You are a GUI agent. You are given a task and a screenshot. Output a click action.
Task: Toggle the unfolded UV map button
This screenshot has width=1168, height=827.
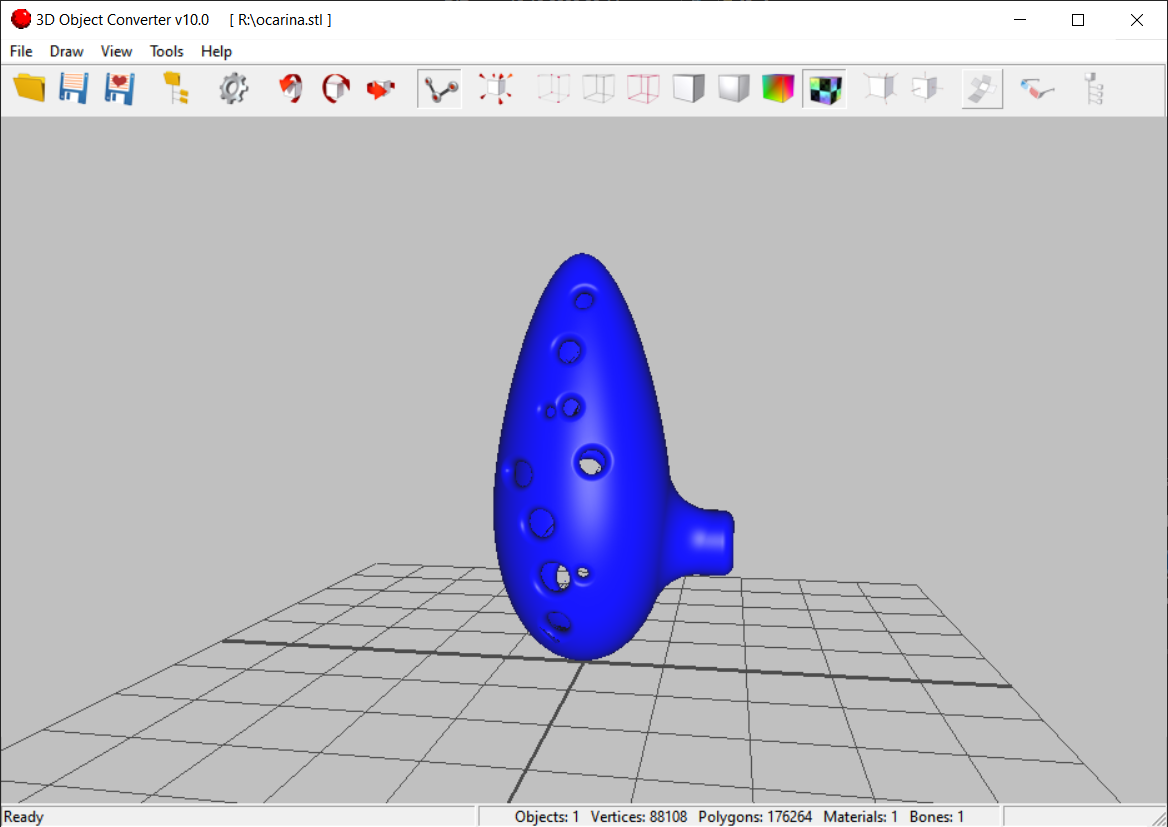982,88
